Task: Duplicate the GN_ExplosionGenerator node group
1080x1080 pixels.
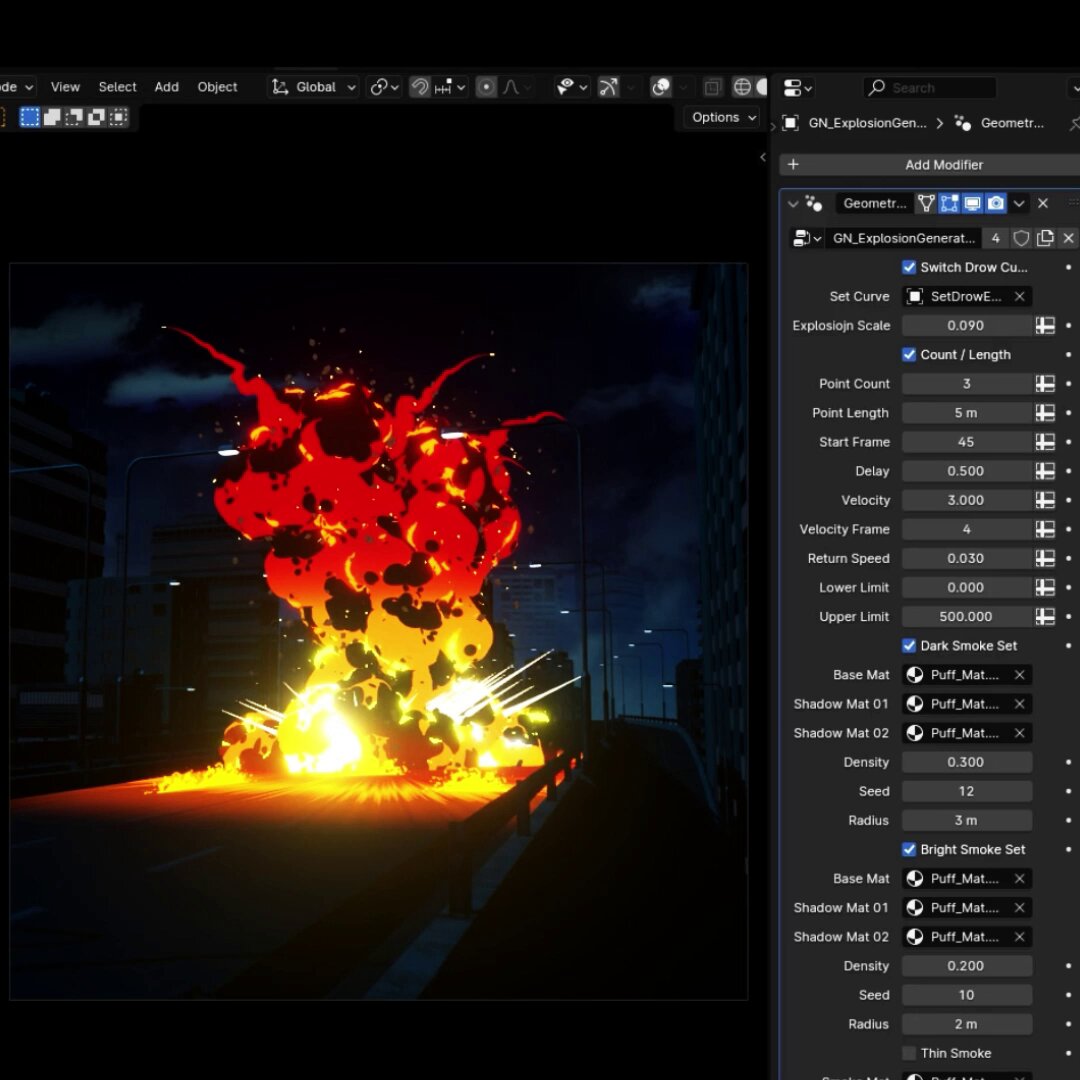Action: point(1045,238)
